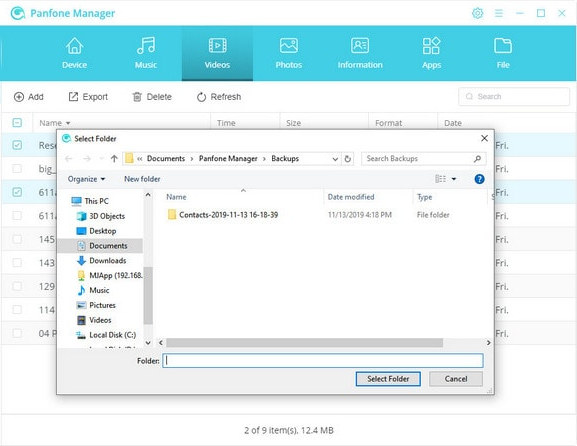Open the view options dropdown arrow
The height and width of the screenshot is (446, 577).
(454, 179)
